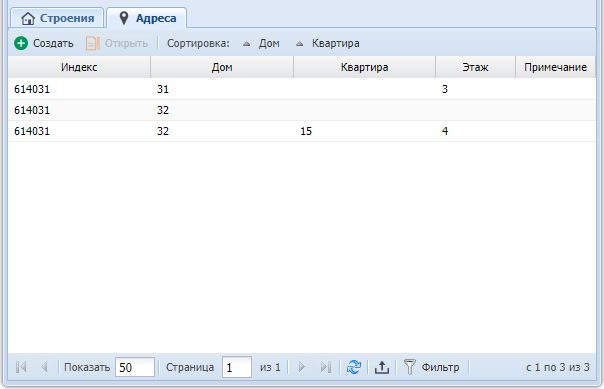
Task: Sort by Дом in toolbar
Action: (269, 43)
